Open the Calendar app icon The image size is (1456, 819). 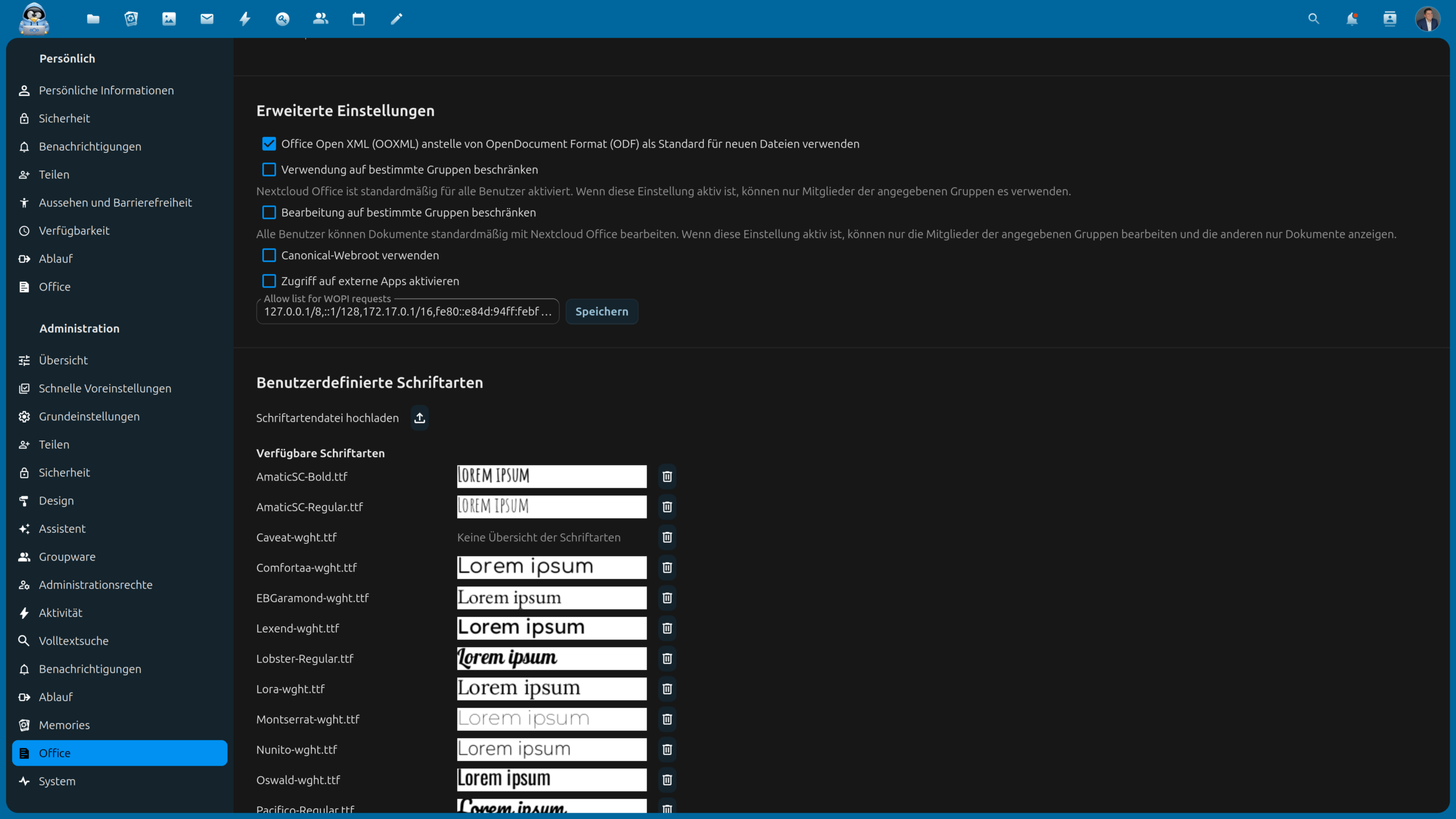point(358,19)
